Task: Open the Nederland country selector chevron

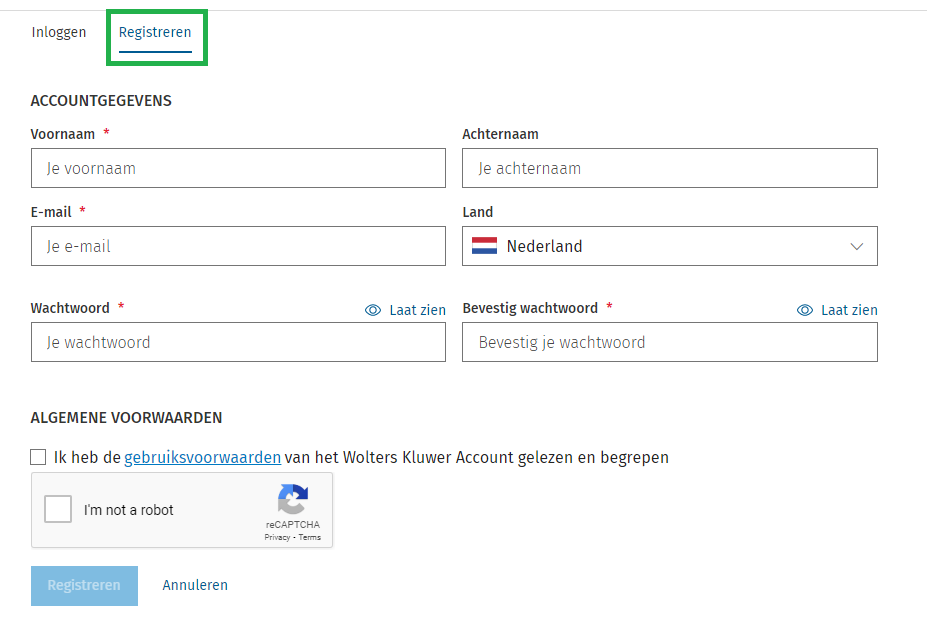Action: coord(858,246)
